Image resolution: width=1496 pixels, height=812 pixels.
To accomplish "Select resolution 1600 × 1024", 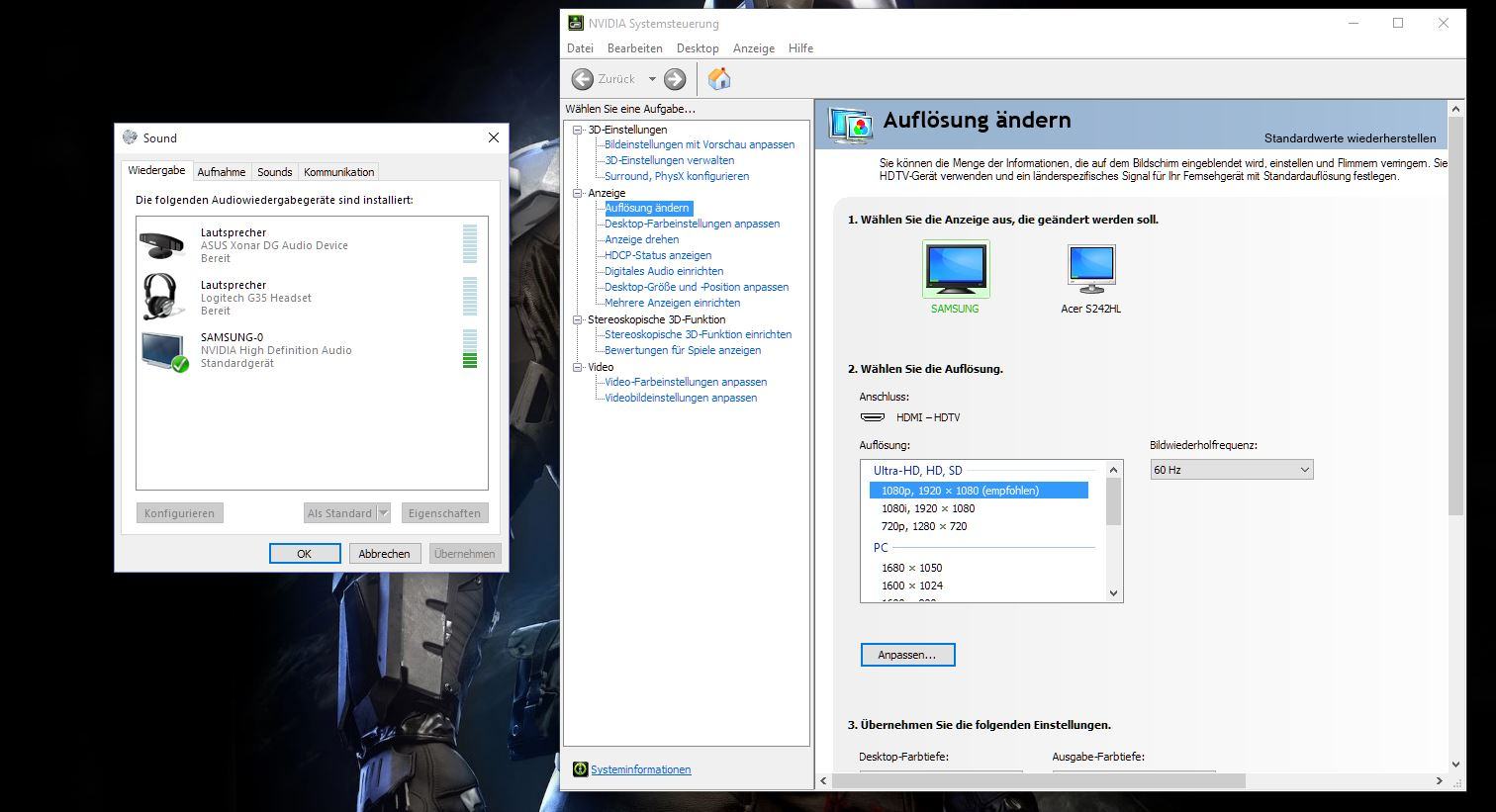I will [x=912, y=586].
